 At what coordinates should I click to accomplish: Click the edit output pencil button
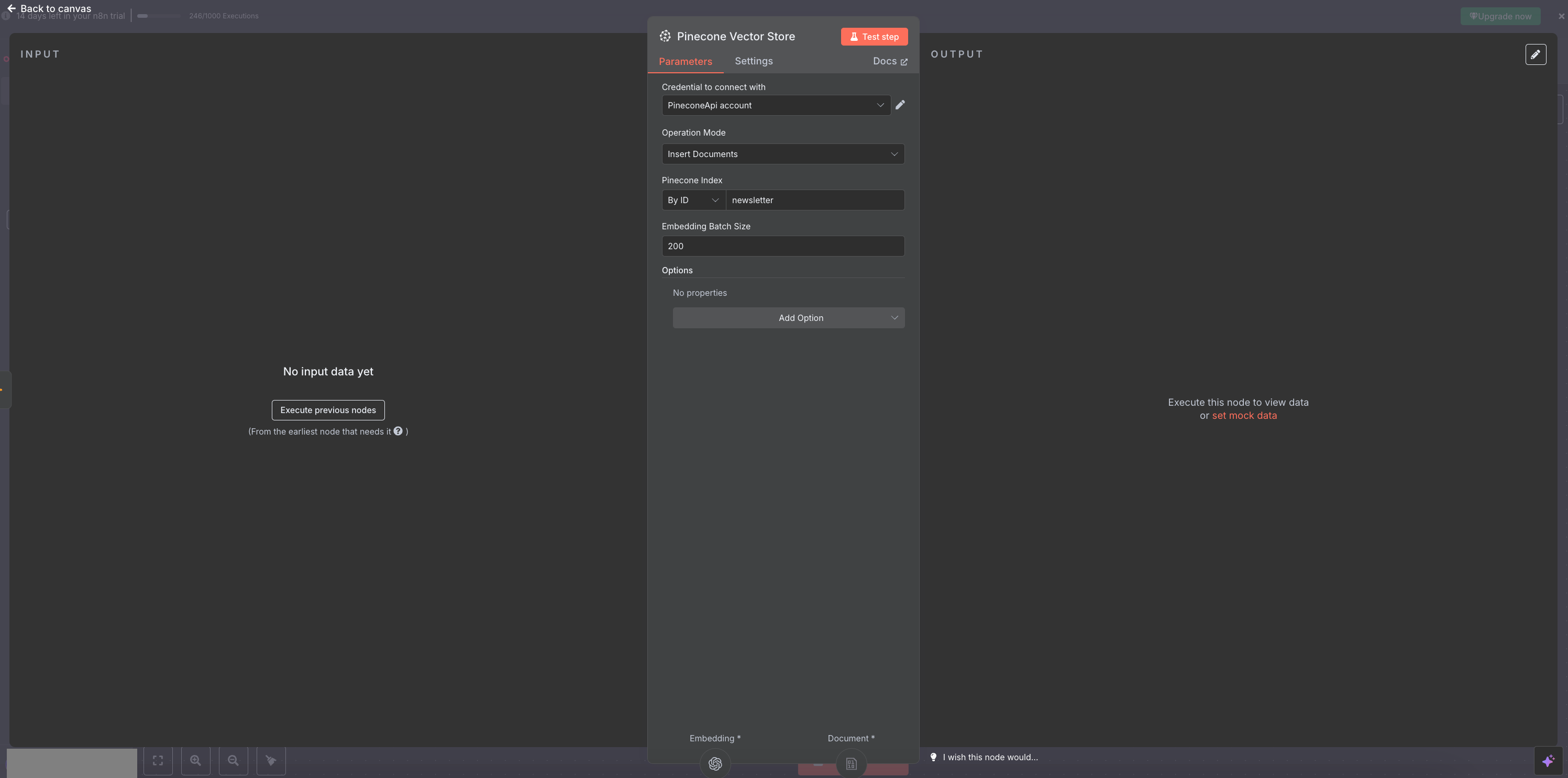point(1535,54)
